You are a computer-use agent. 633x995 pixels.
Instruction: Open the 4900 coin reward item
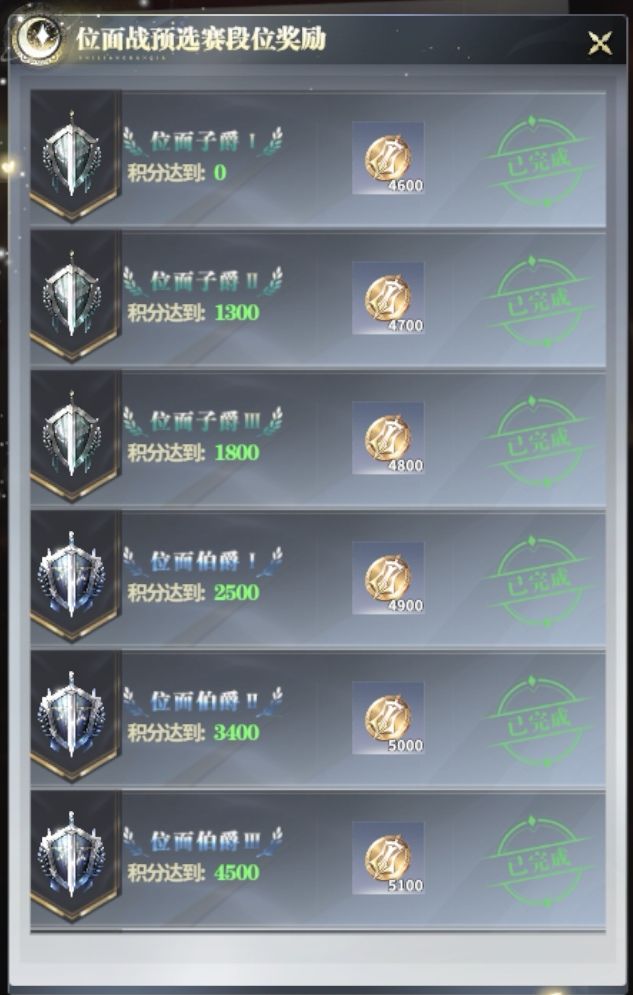pos(388,578)
